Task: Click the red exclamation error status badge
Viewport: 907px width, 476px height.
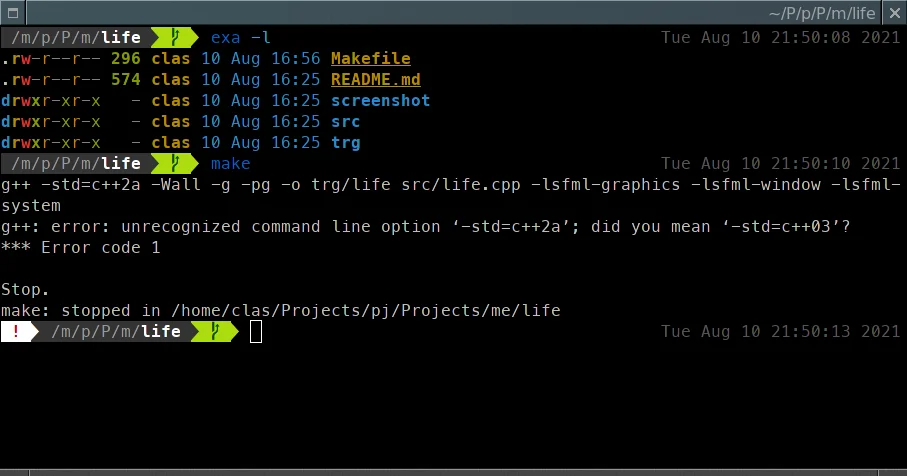Action: [x=17, y=331]
